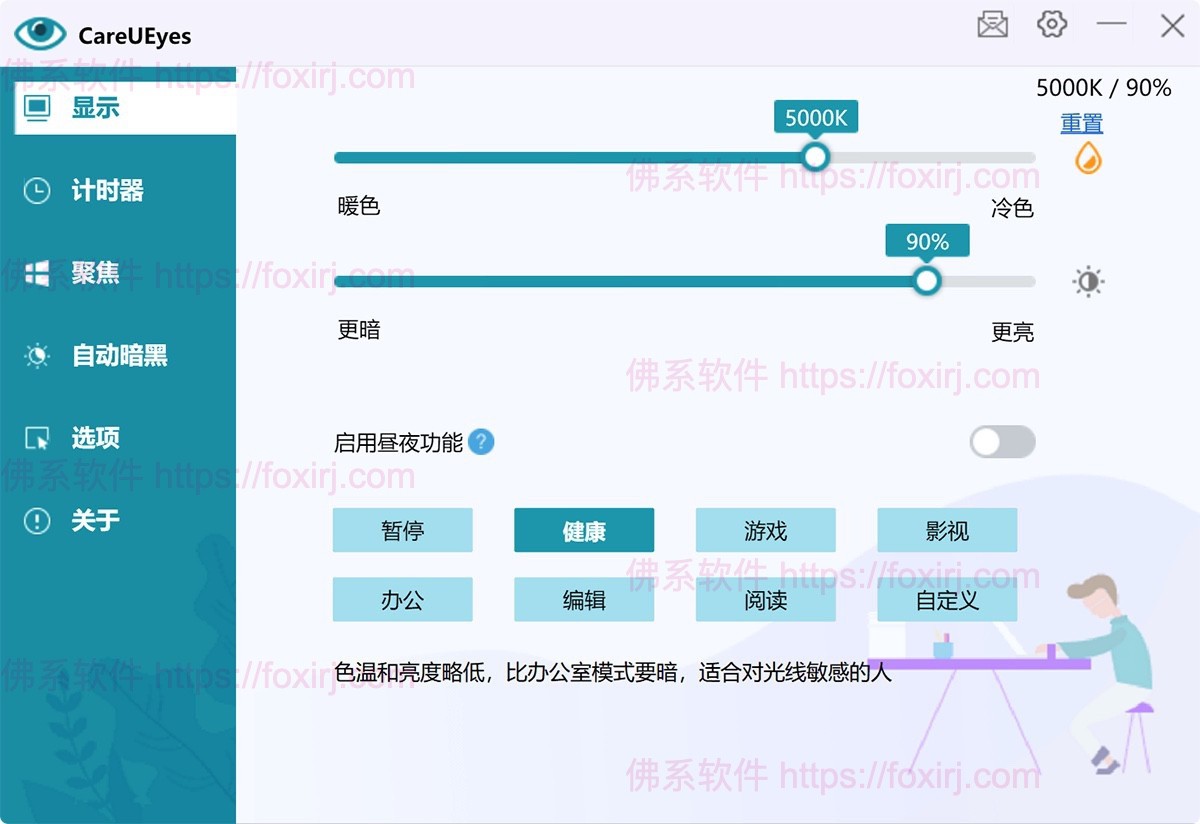Open the help question mark tooltip
This screenshot has height=824, width=1200.
tap(481, 442)
